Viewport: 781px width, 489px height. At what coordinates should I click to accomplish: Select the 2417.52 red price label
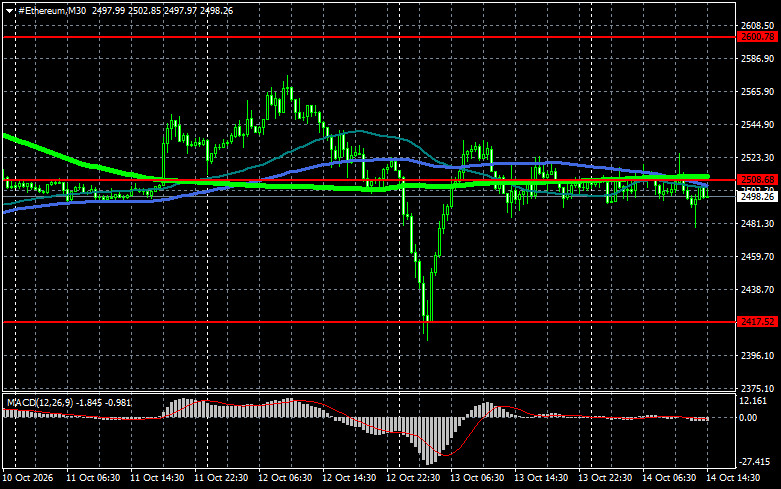(757, 322)
